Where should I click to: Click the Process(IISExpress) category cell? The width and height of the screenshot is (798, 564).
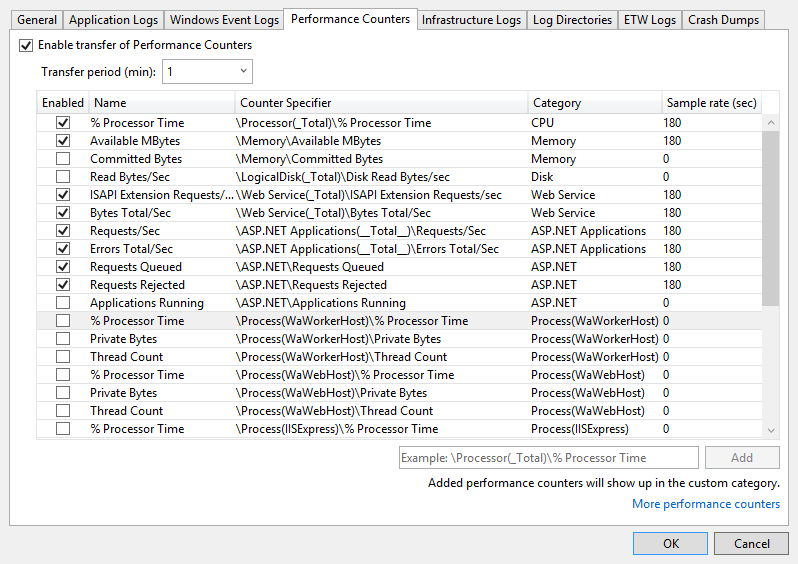point(580,429)
